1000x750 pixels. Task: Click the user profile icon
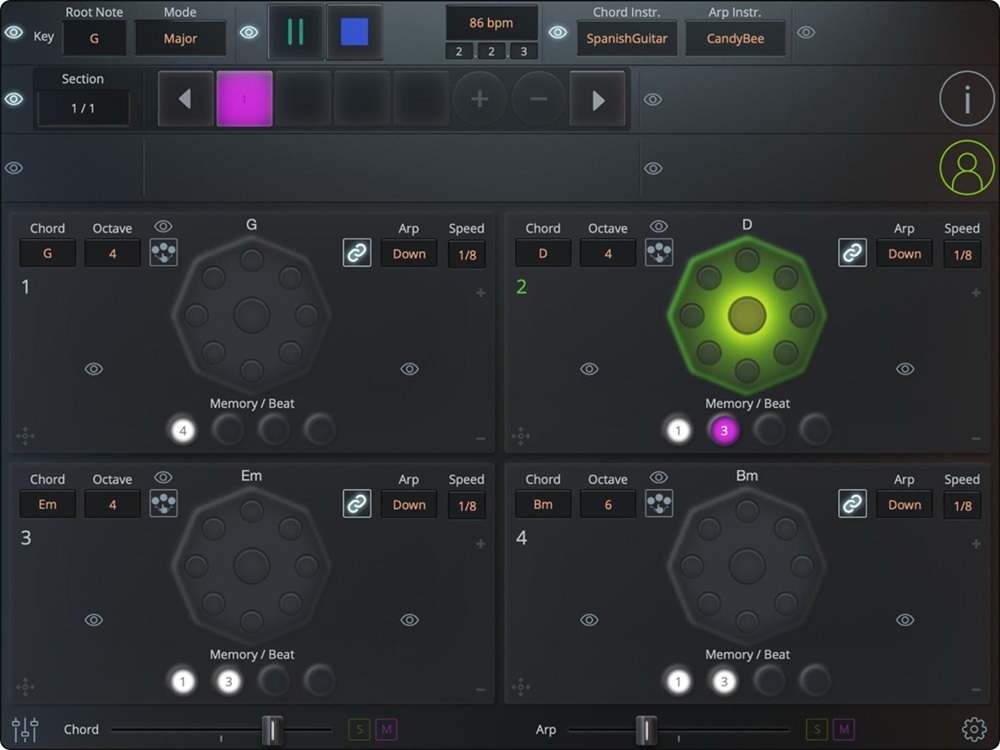pos(967,166)
